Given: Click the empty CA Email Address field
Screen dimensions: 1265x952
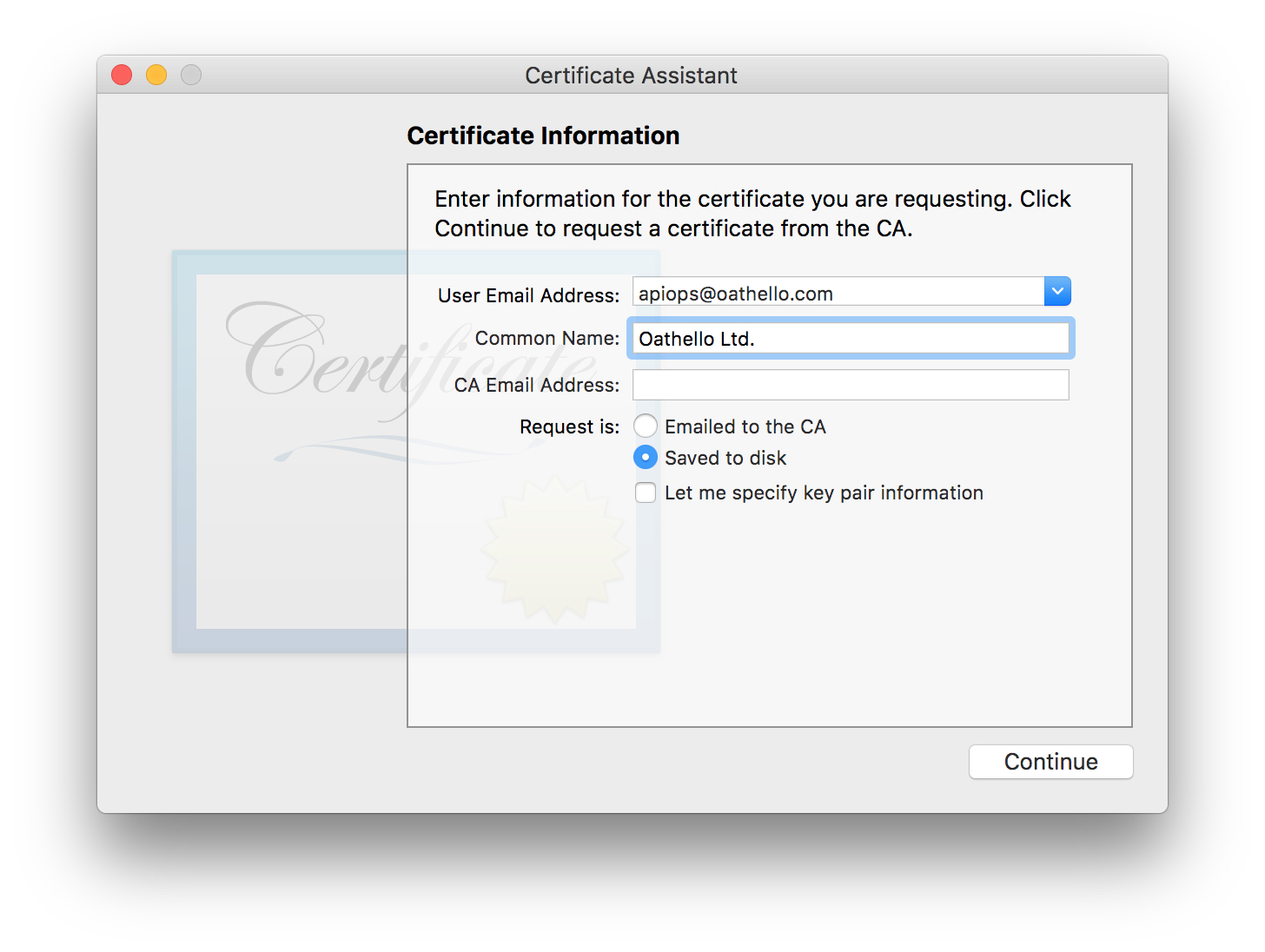Looking at the screenshot, I should [x=851, y=385].
